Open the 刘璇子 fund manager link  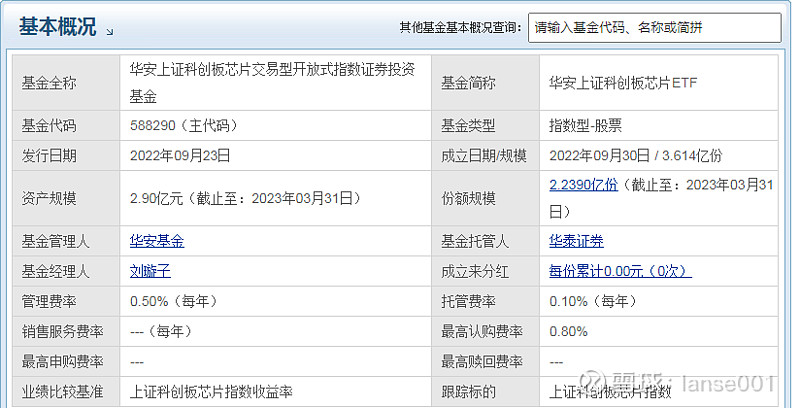150,271
